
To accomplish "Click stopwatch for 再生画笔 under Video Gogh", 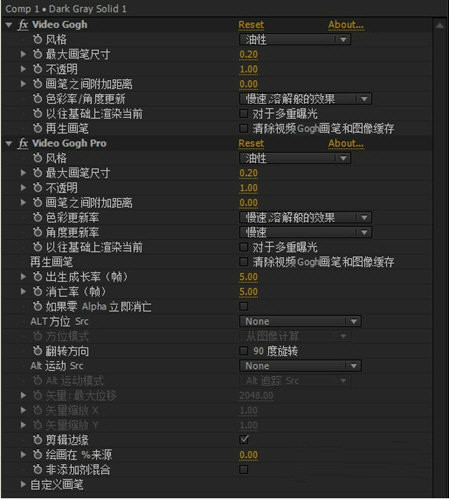I will (x=37, y=128).
